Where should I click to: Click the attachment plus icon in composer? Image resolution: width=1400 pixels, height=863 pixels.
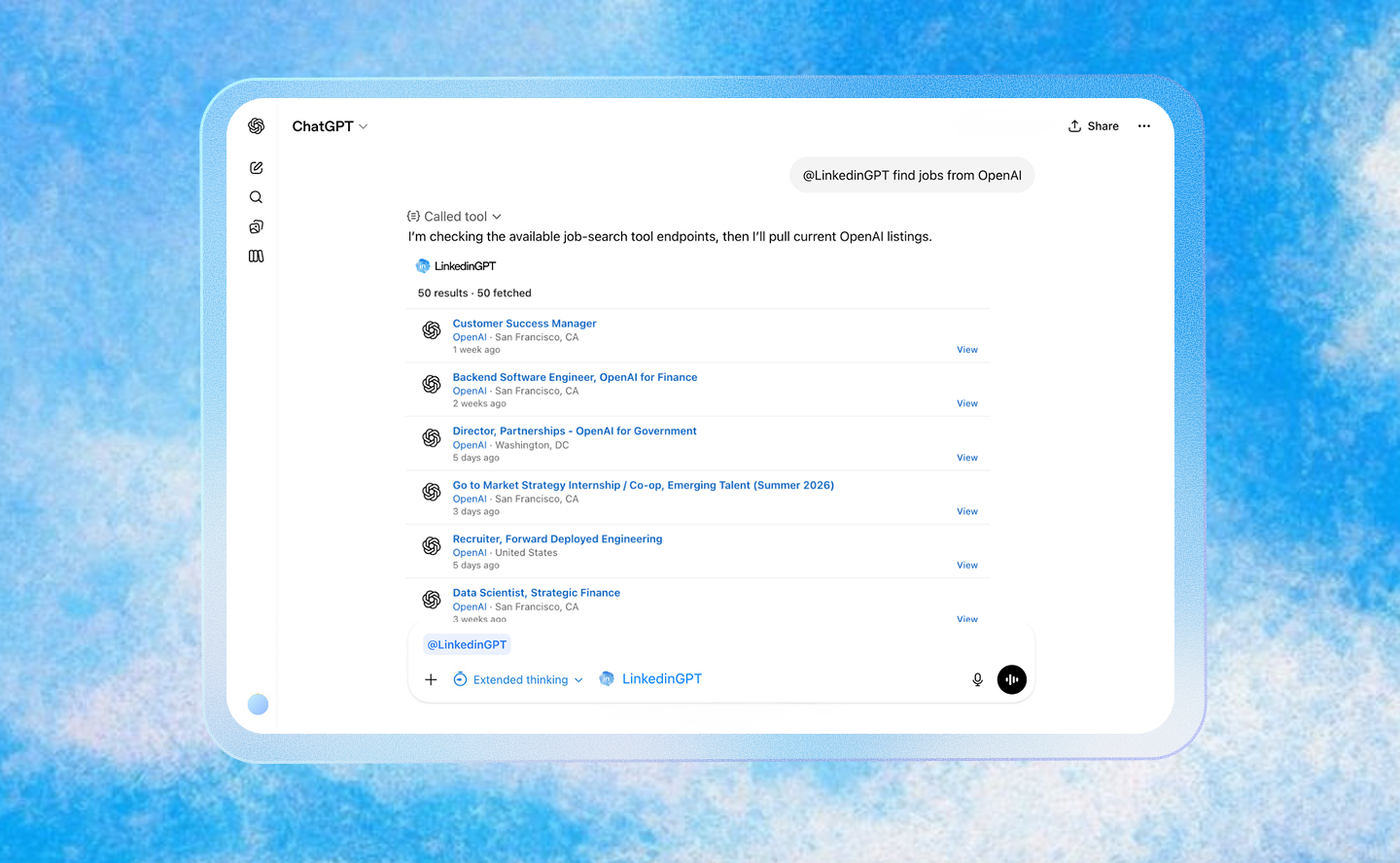tap(431, 679)
